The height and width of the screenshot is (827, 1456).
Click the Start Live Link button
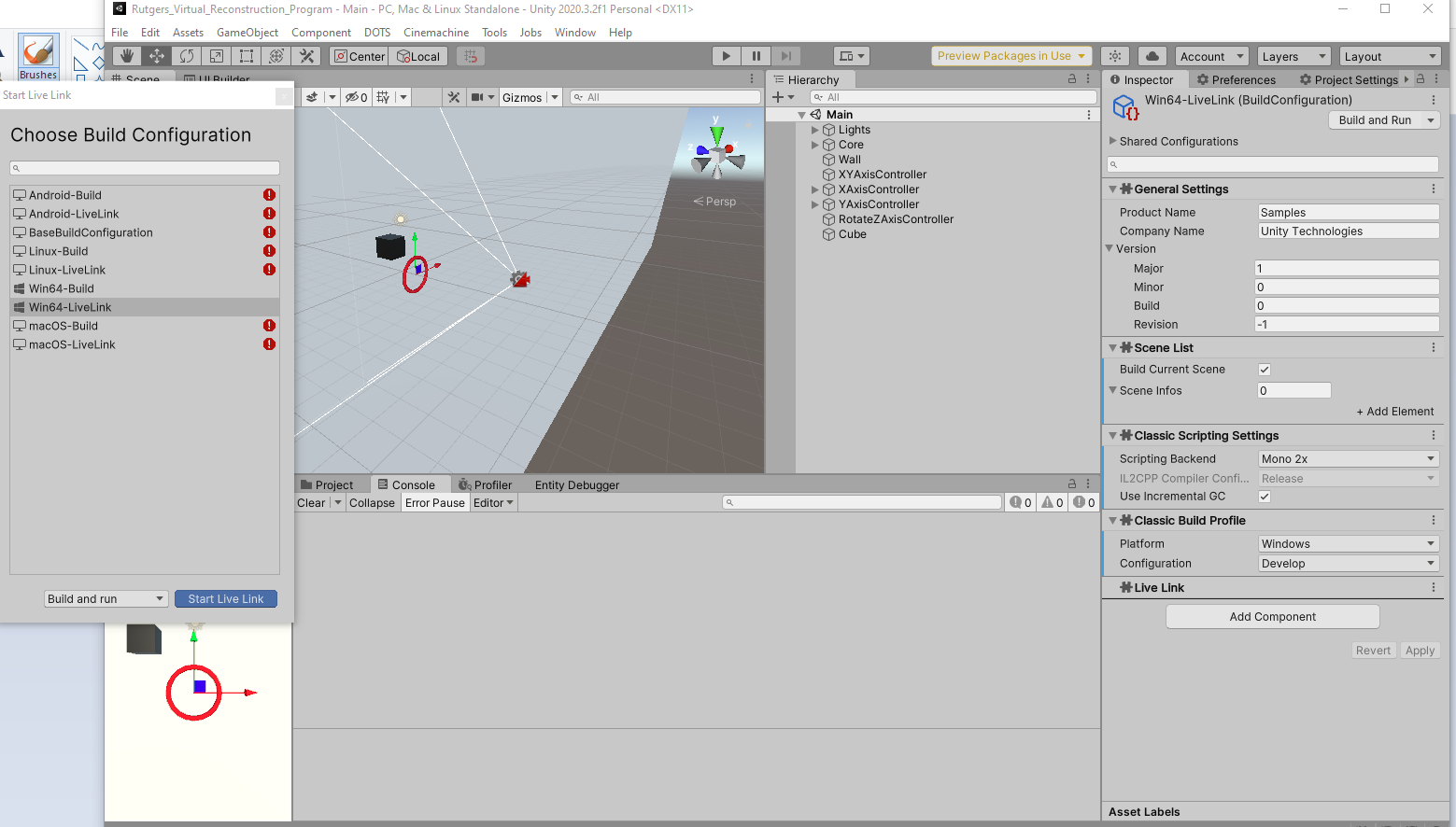pyautogui.click(x=226, y=599)
